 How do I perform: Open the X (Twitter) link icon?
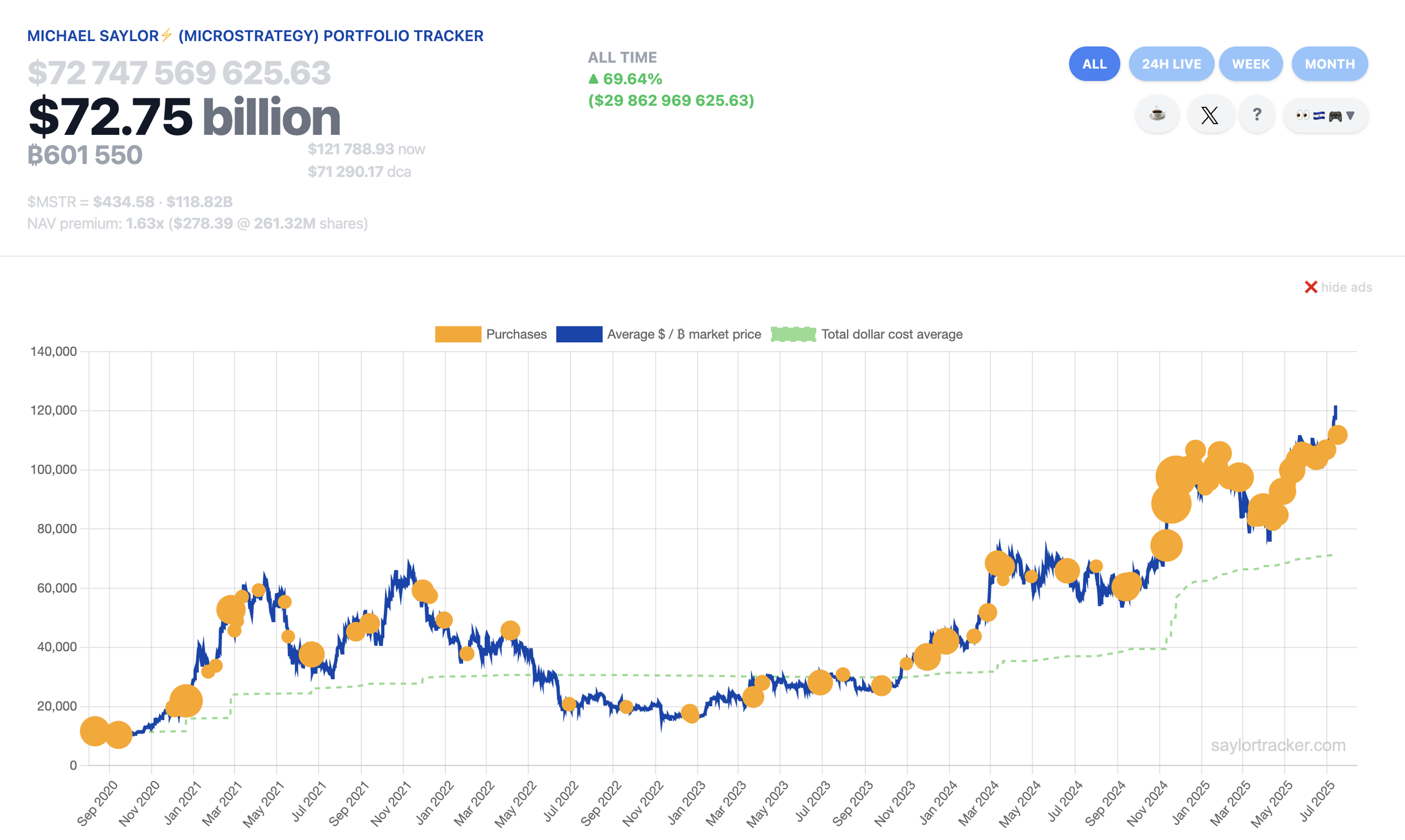[1209, 115]
